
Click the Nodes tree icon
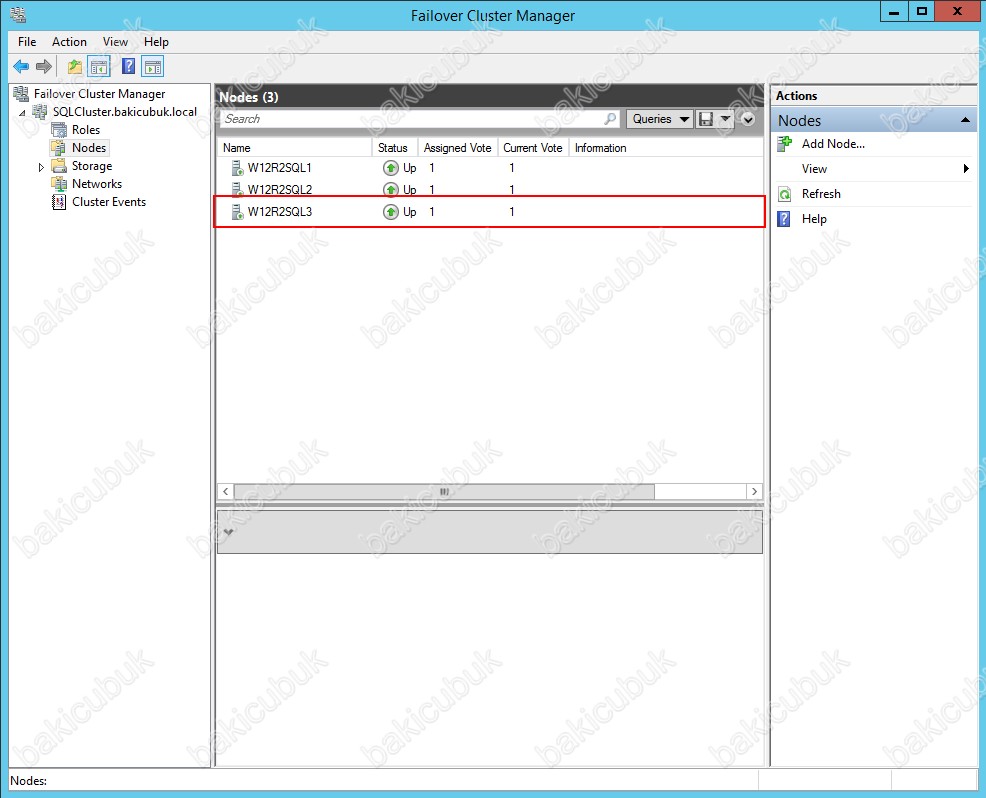(58, 148)
